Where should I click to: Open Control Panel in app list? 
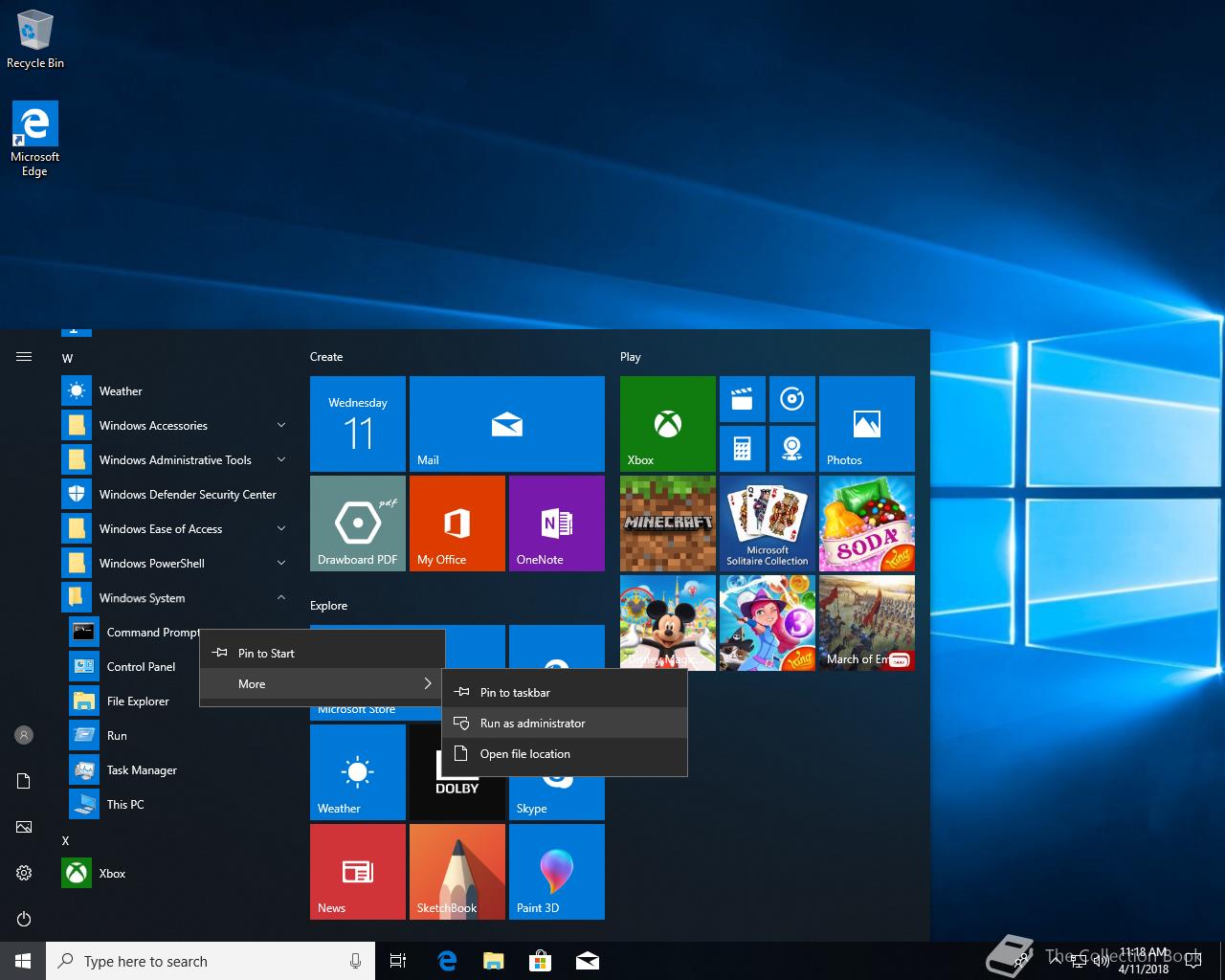point(178,666)
